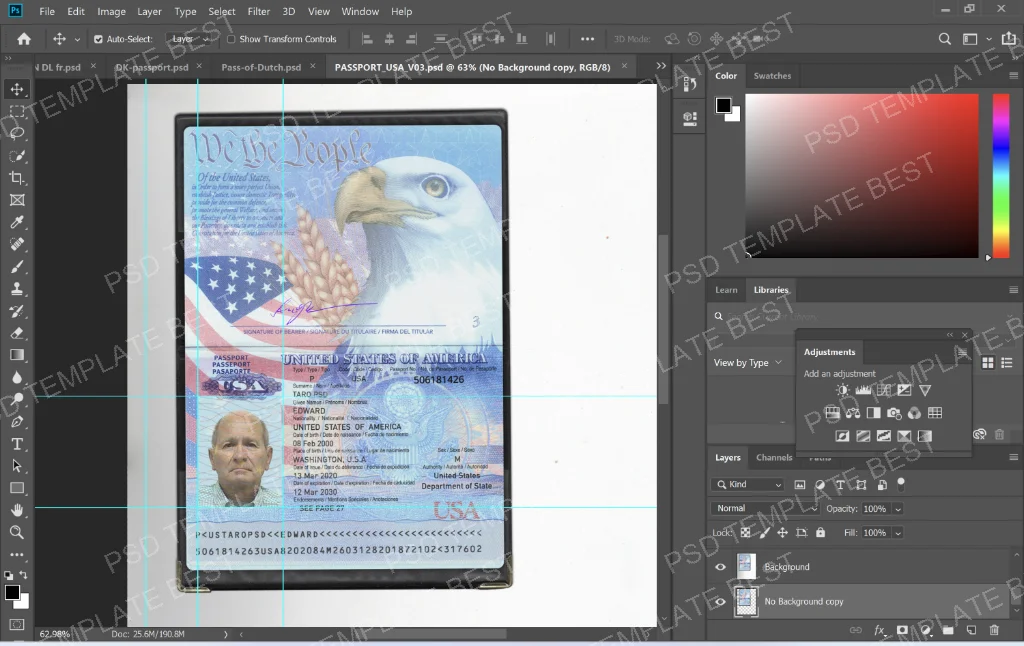This screenshot has height=646, width=1024.
Task: Select the No Background copy layer thumbnail
Action: click(x=746, y=602)
